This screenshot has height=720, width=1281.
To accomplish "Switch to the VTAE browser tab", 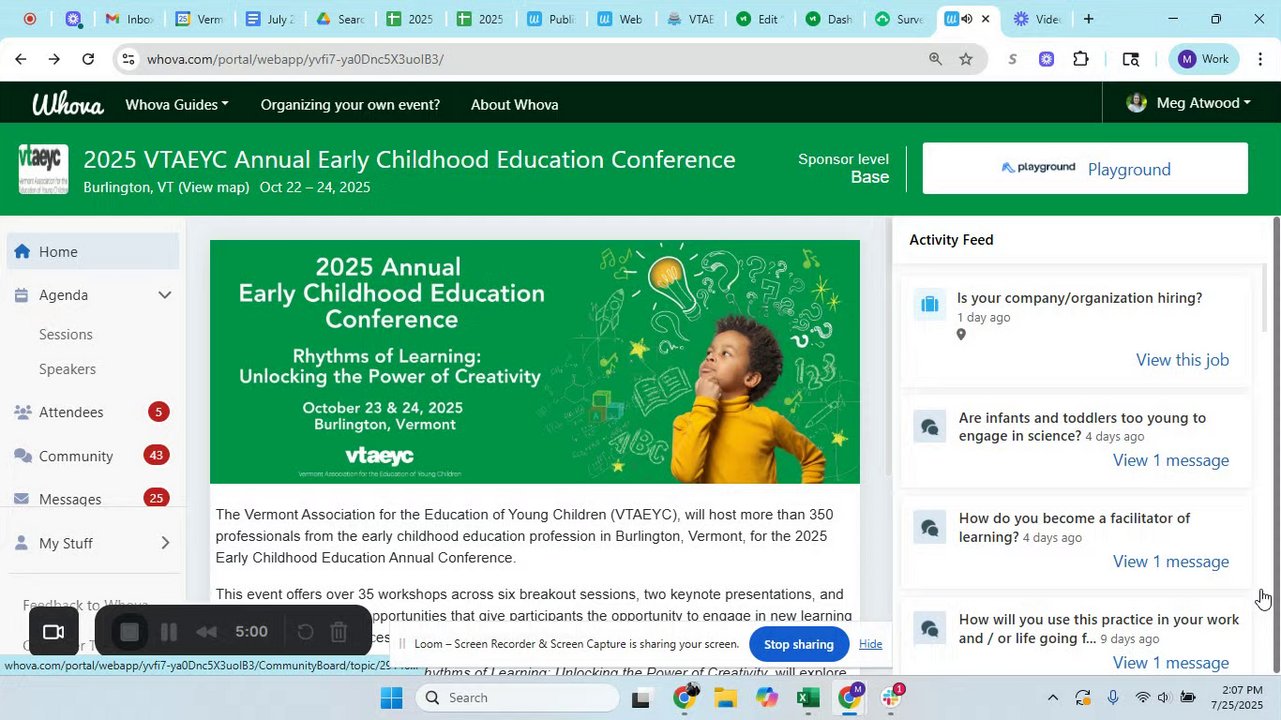I will pyautogui.click(x=690, y=19).
